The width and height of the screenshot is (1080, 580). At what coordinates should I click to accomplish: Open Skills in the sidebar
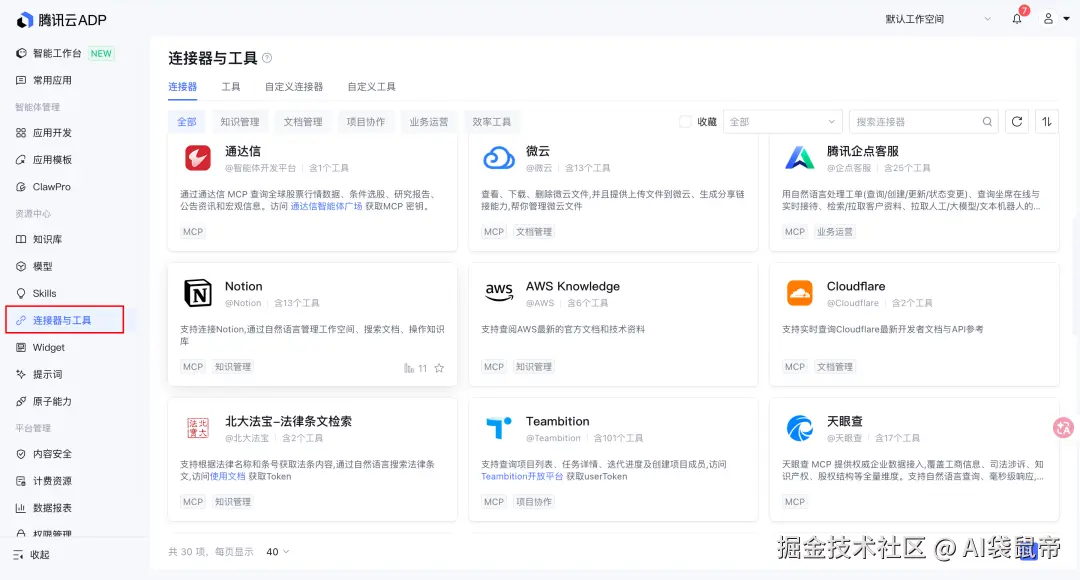[x=45, y=293]
